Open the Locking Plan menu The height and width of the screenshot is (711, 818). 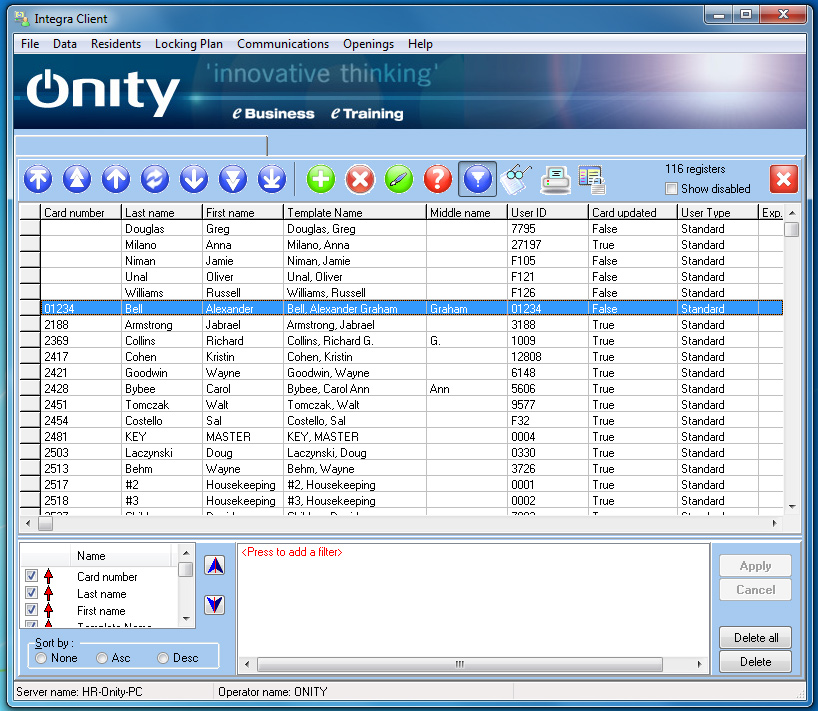click(189, 44)
